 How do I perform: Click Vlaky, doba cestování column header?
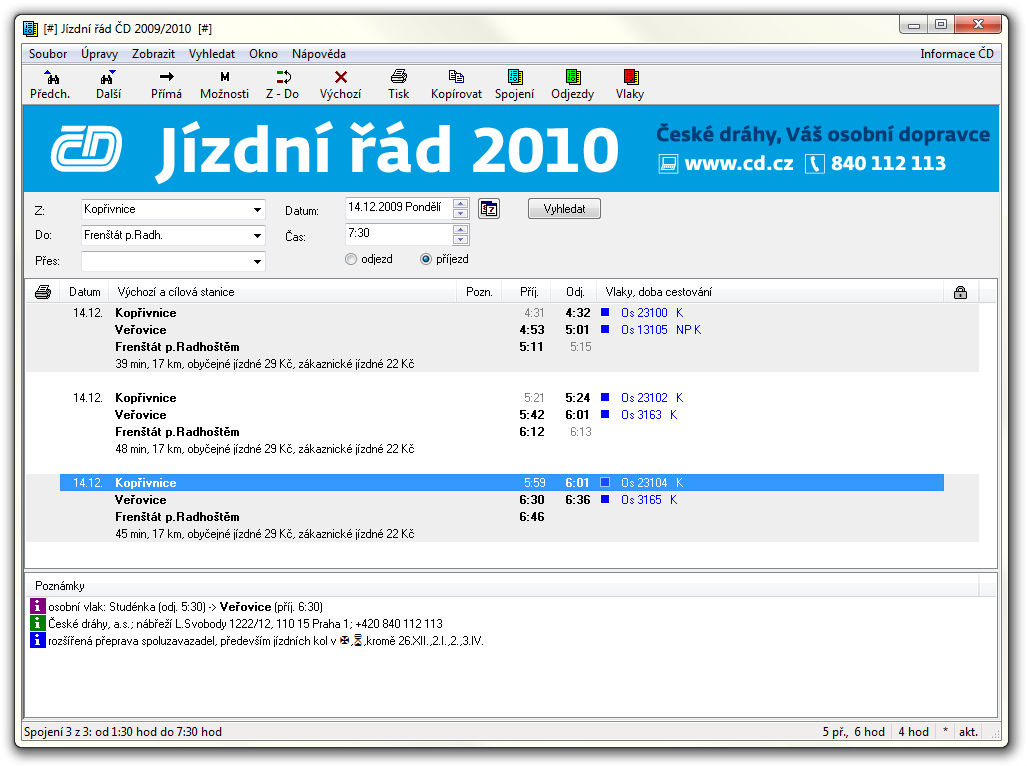[x=772, y=292]
